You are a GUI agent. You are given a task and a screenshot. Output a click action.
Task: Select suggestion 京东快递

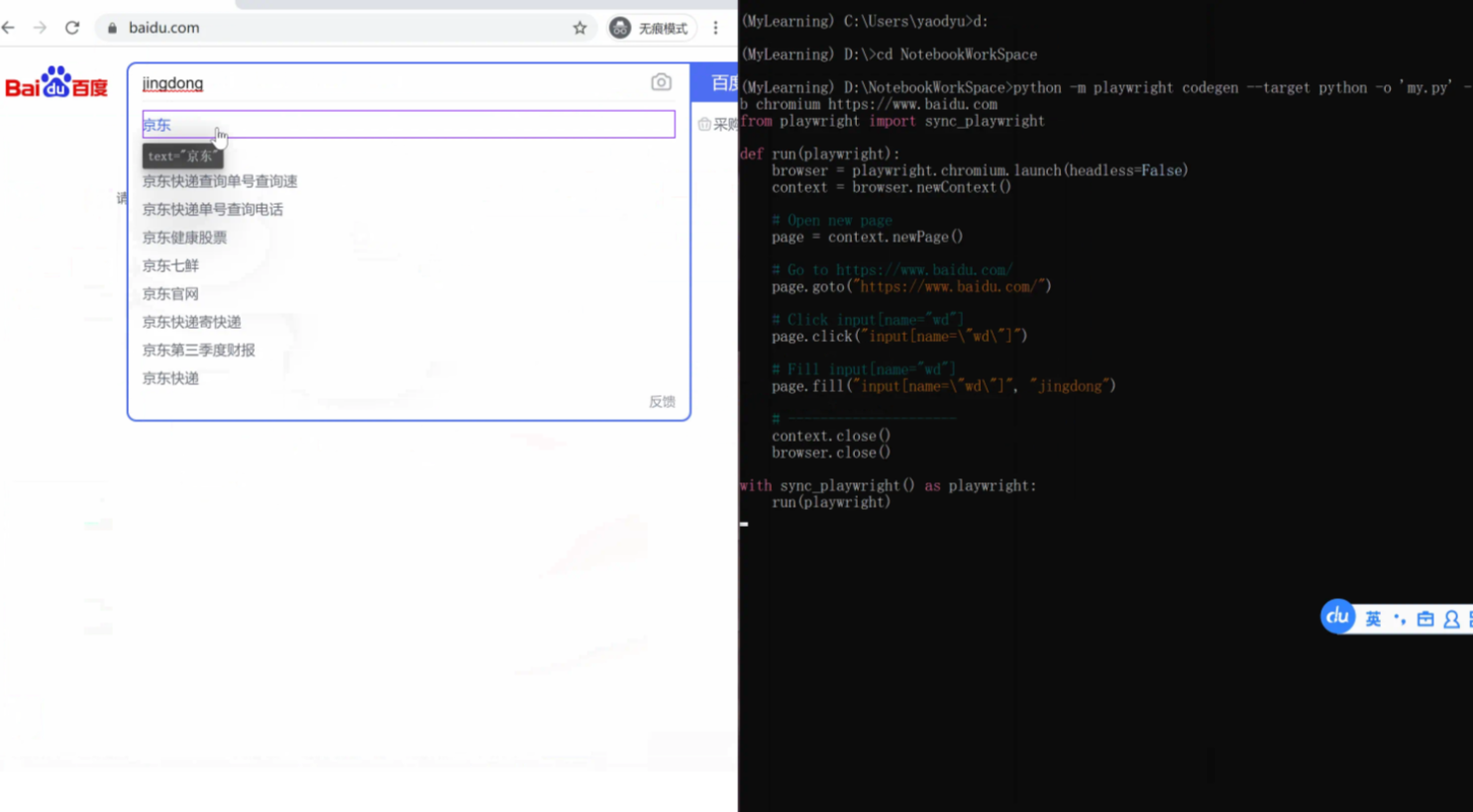(170, 378)
